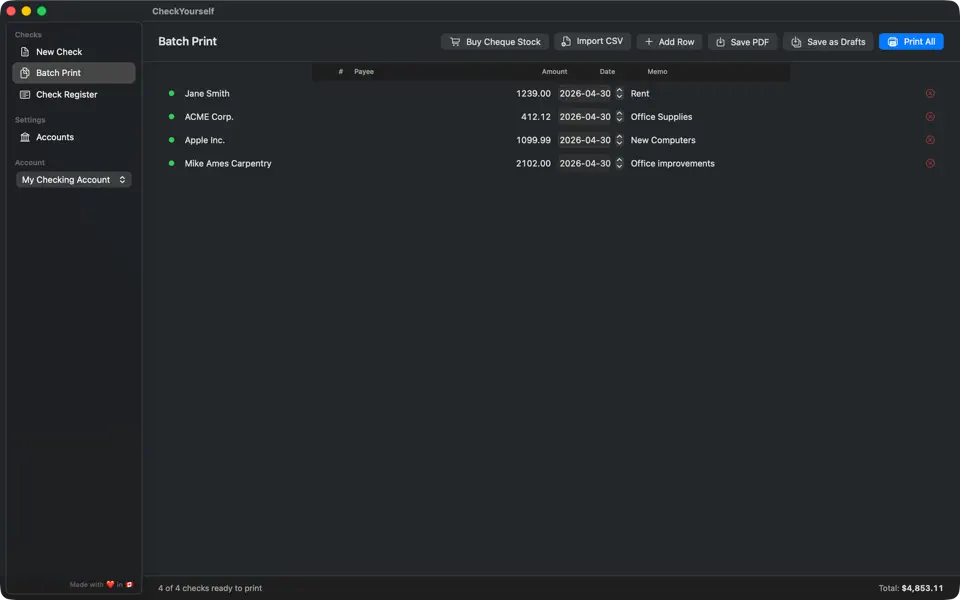Adjust the date stepper on the Rent row

(x=619, y=94)
